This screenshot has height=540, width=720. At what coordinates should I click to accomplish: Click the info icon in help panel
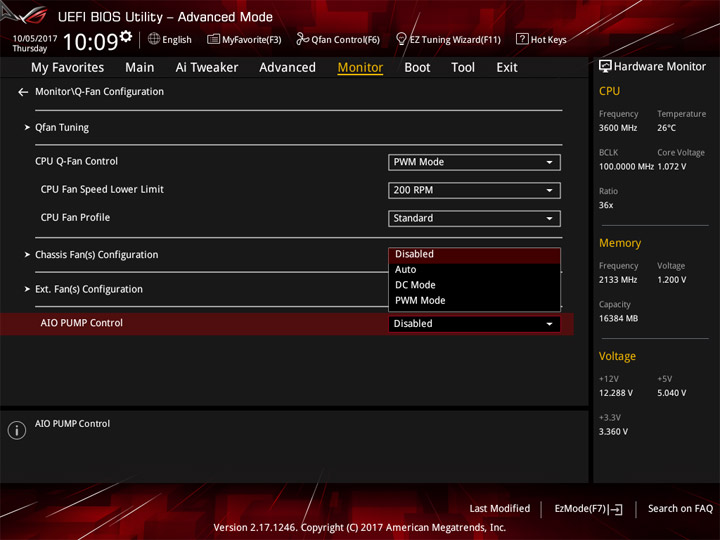tap(17, 430)
